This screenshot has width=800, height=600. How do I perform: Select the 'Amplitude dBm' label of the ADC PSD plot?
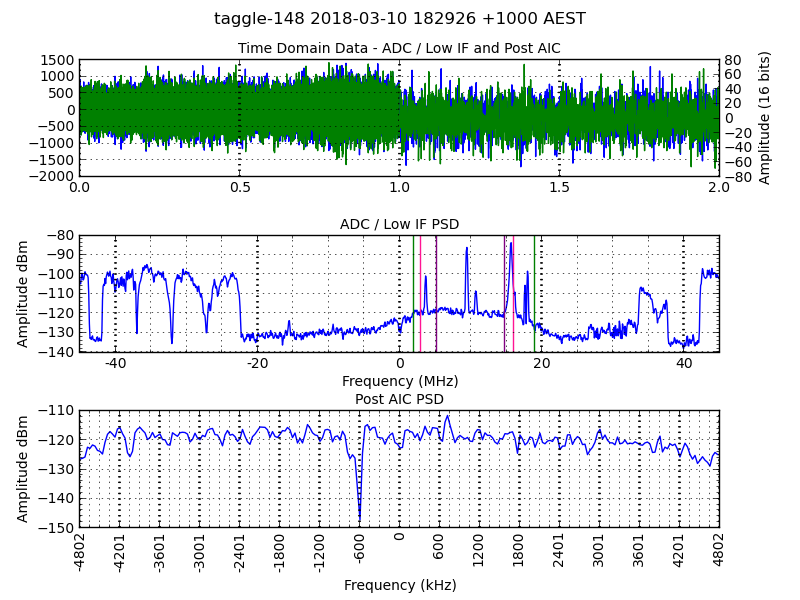(x=22, y=294)
